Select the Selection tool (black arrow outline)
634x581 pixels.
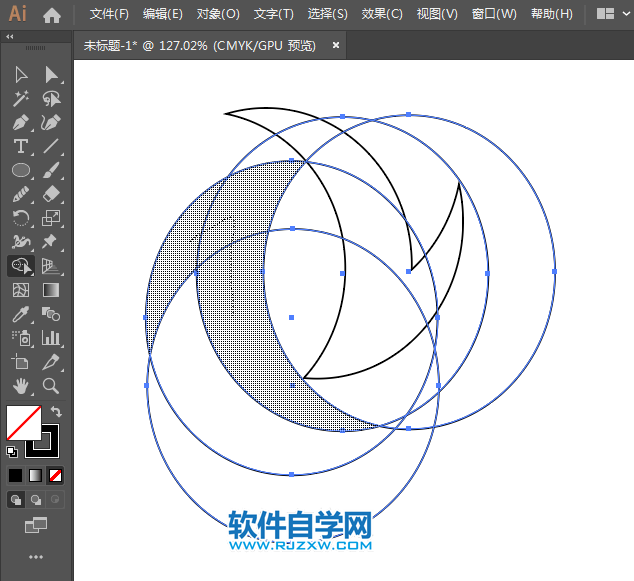coord(21,75)
